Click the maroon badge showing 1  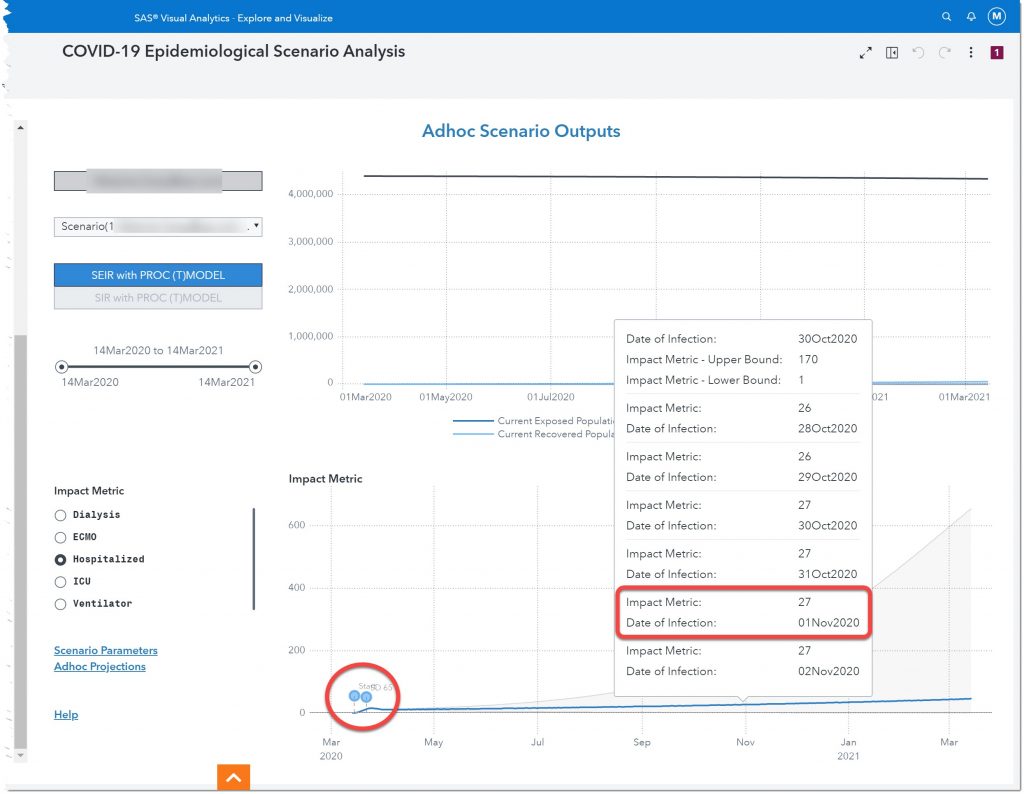(997, 53)
